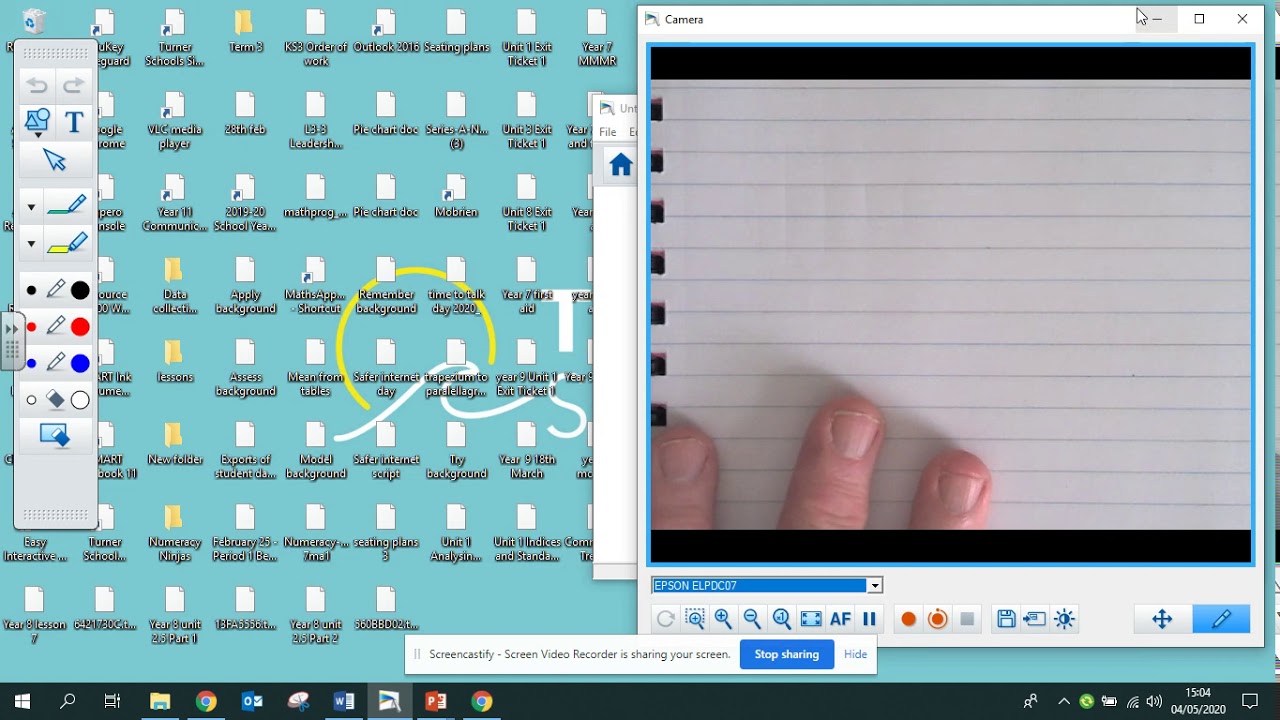Switch to move/pan mode

pos(1163,619)
